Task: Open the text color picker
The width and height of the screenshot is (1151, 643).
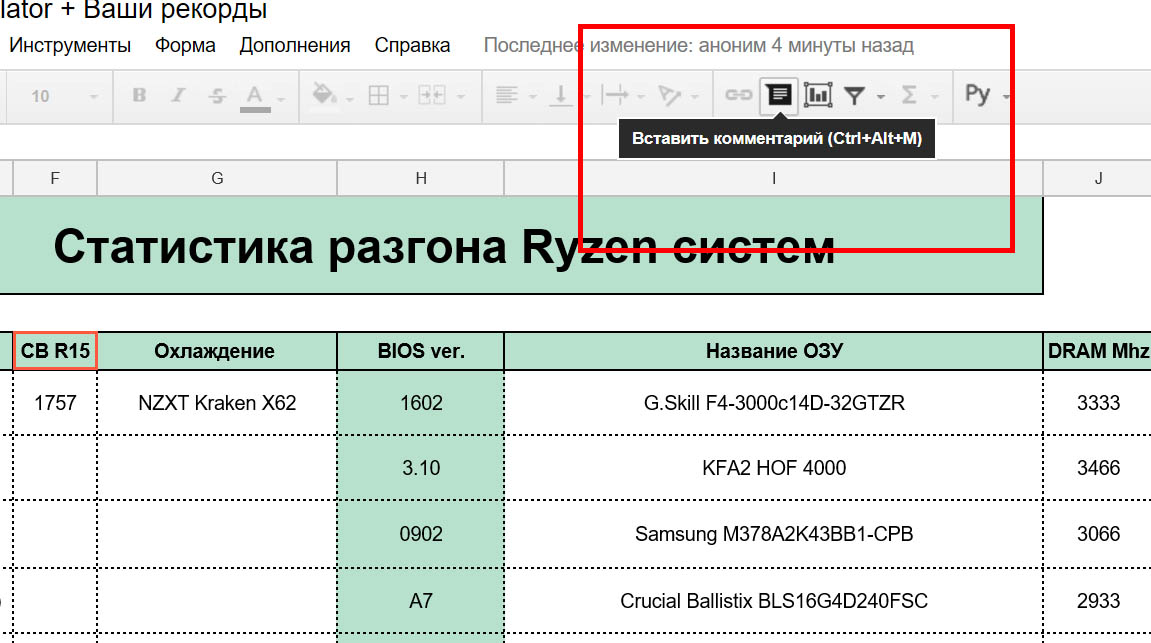Action: (x=255, y=98)
